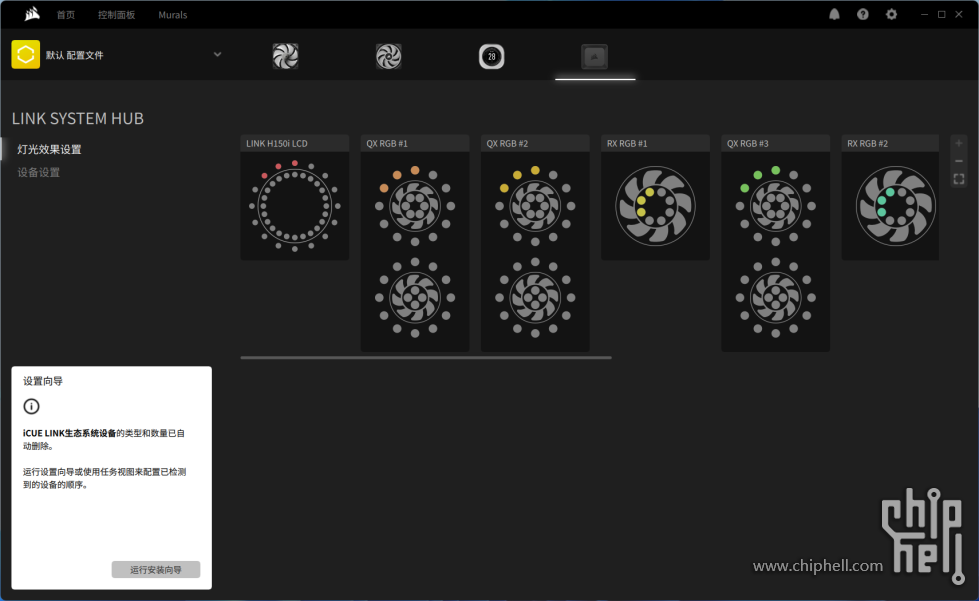979x601 pixels.
Task: Open the 首页 home tab
Action: click(66, 15)
